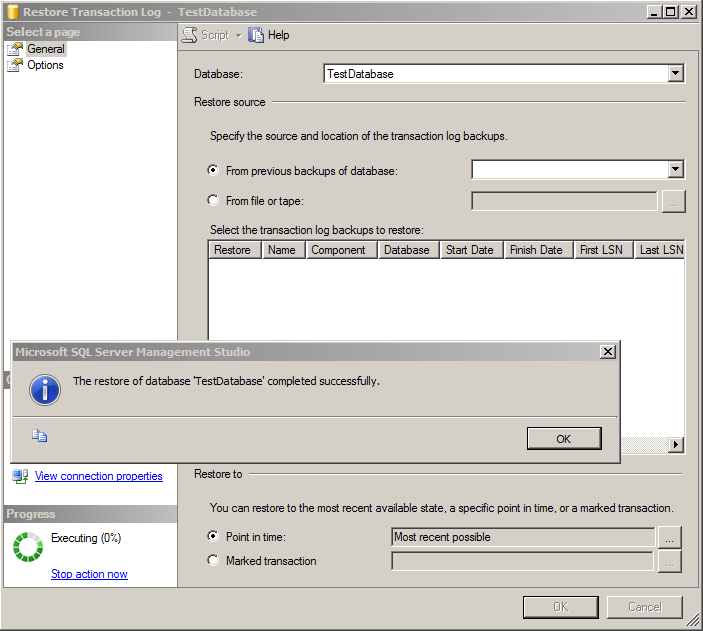Viewport: 703px width, 631px height.
Task: Select From previous backups of database radio
Action: pyautogui.click(x=213, y=170)
